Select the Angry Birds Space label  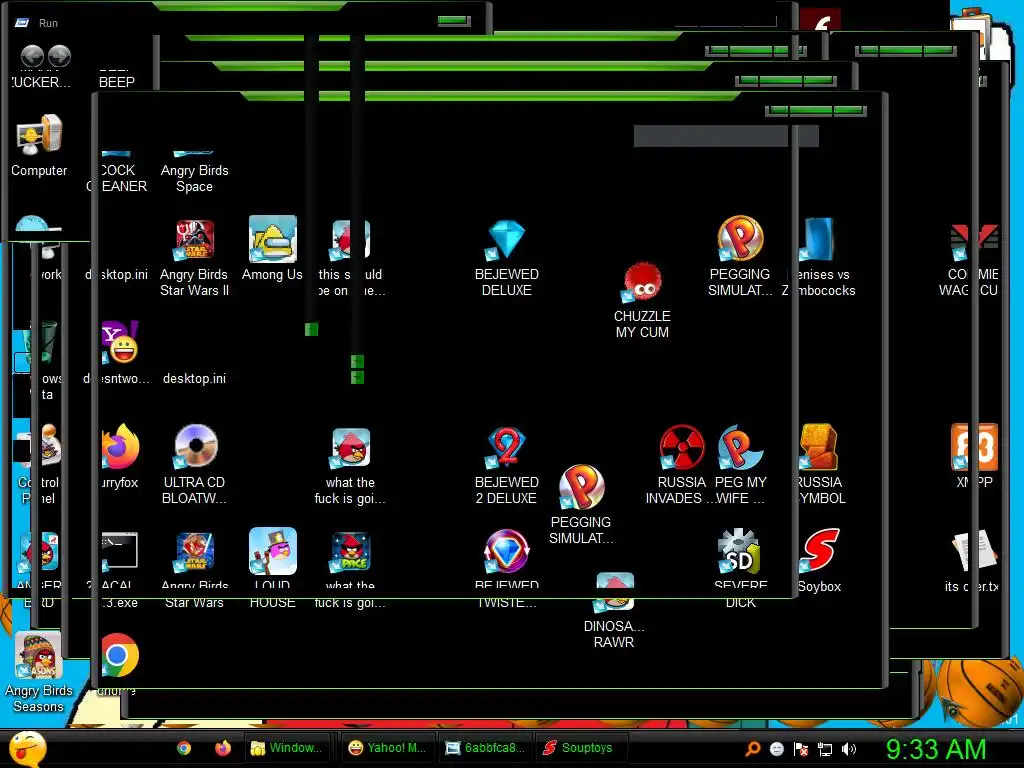tap(195, 178)
